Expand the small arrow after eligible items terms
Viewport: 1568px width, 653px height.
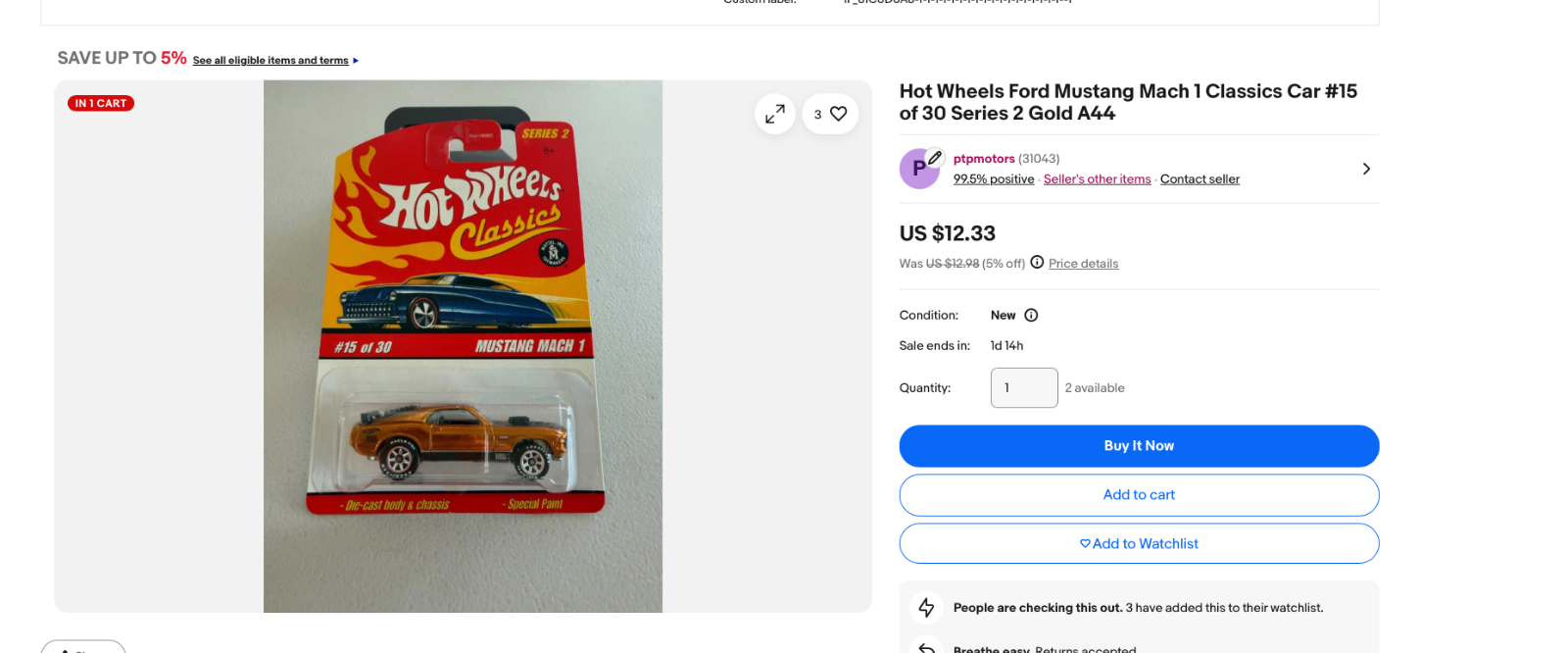[356, 61]
